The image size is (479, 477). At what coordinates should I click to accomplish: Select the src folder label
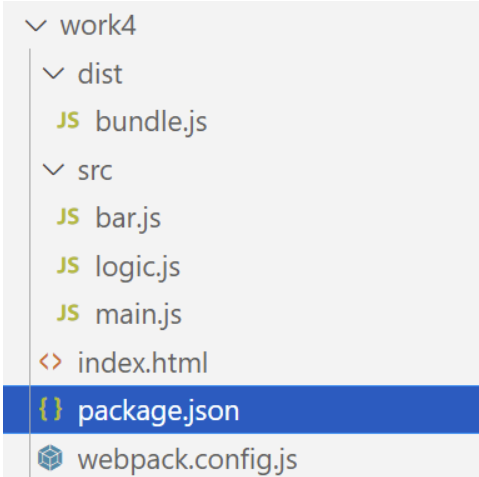(95, 171)
